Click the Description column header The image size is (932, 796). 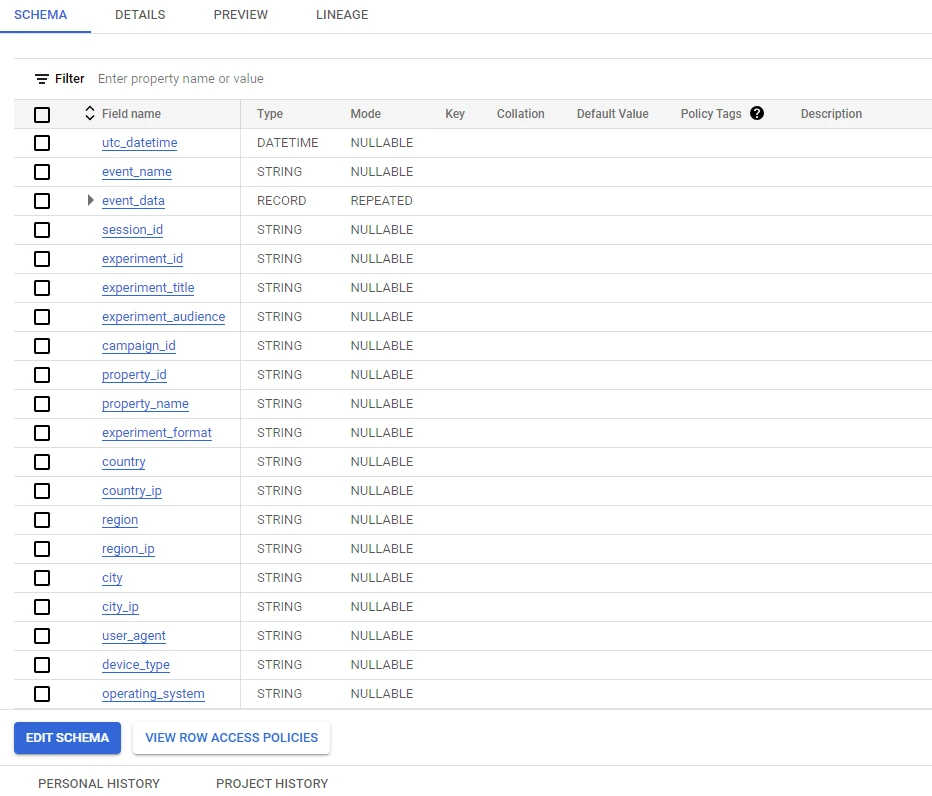831,114
